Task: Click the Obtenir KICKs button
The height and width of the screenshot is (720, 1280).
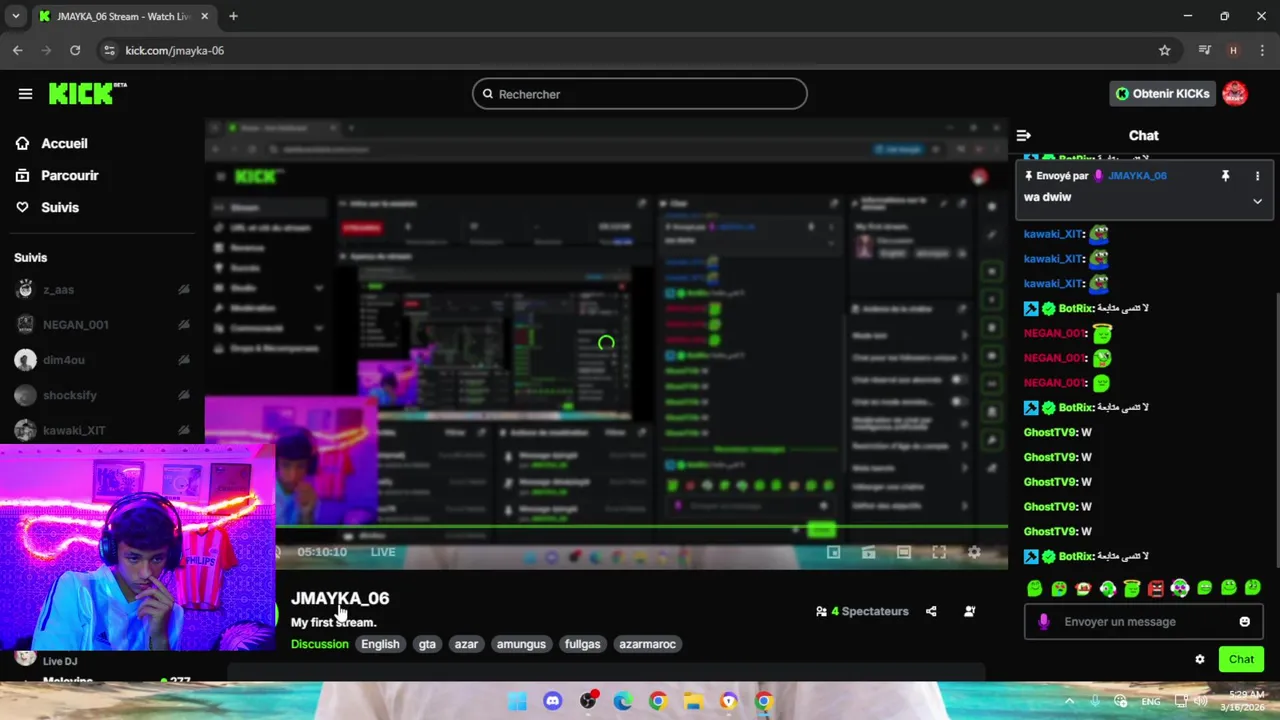Action: point(1163,94)
